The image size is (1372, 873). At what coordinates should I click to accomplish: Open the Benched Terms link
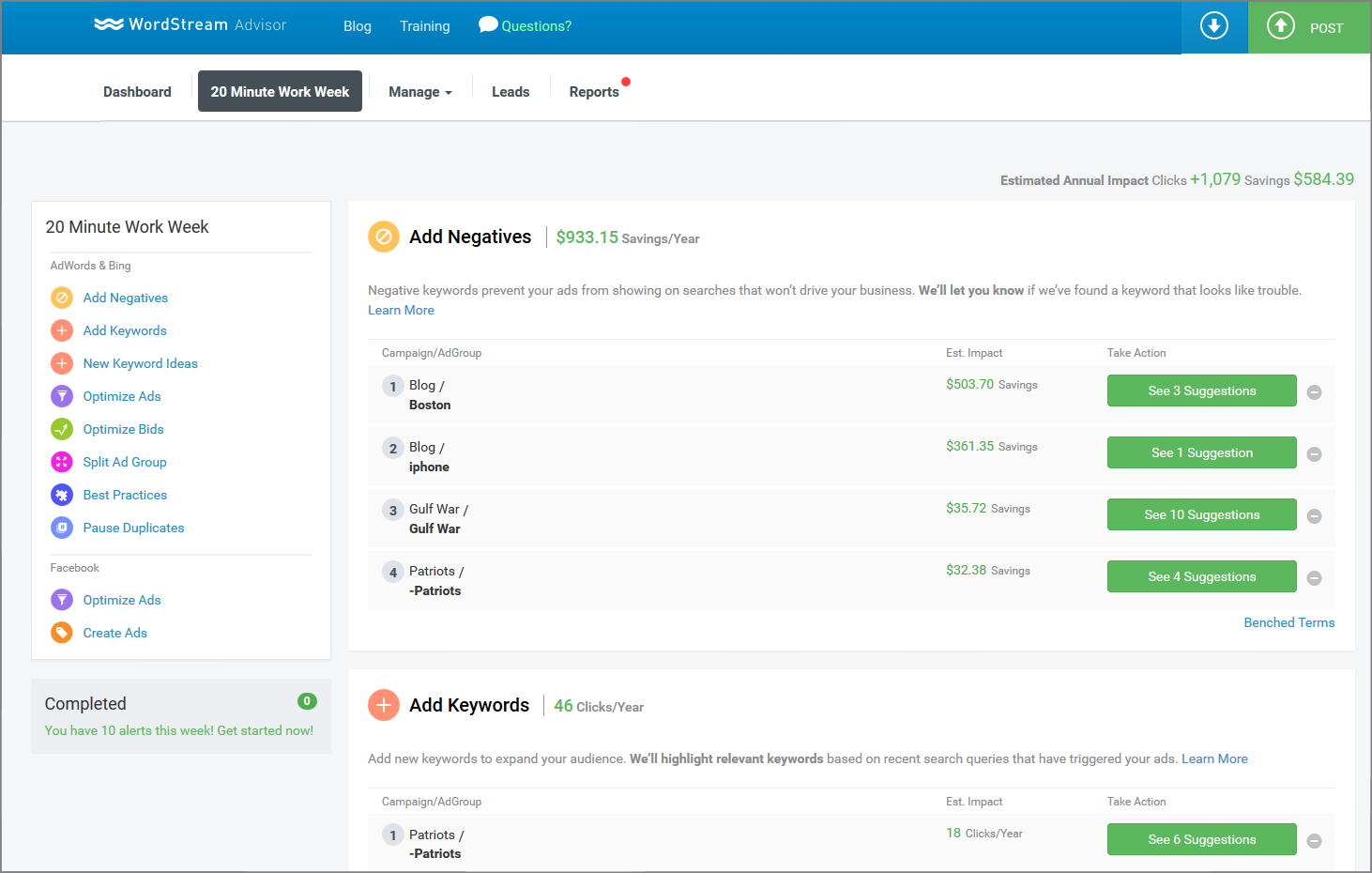[x=1288, y=622]
